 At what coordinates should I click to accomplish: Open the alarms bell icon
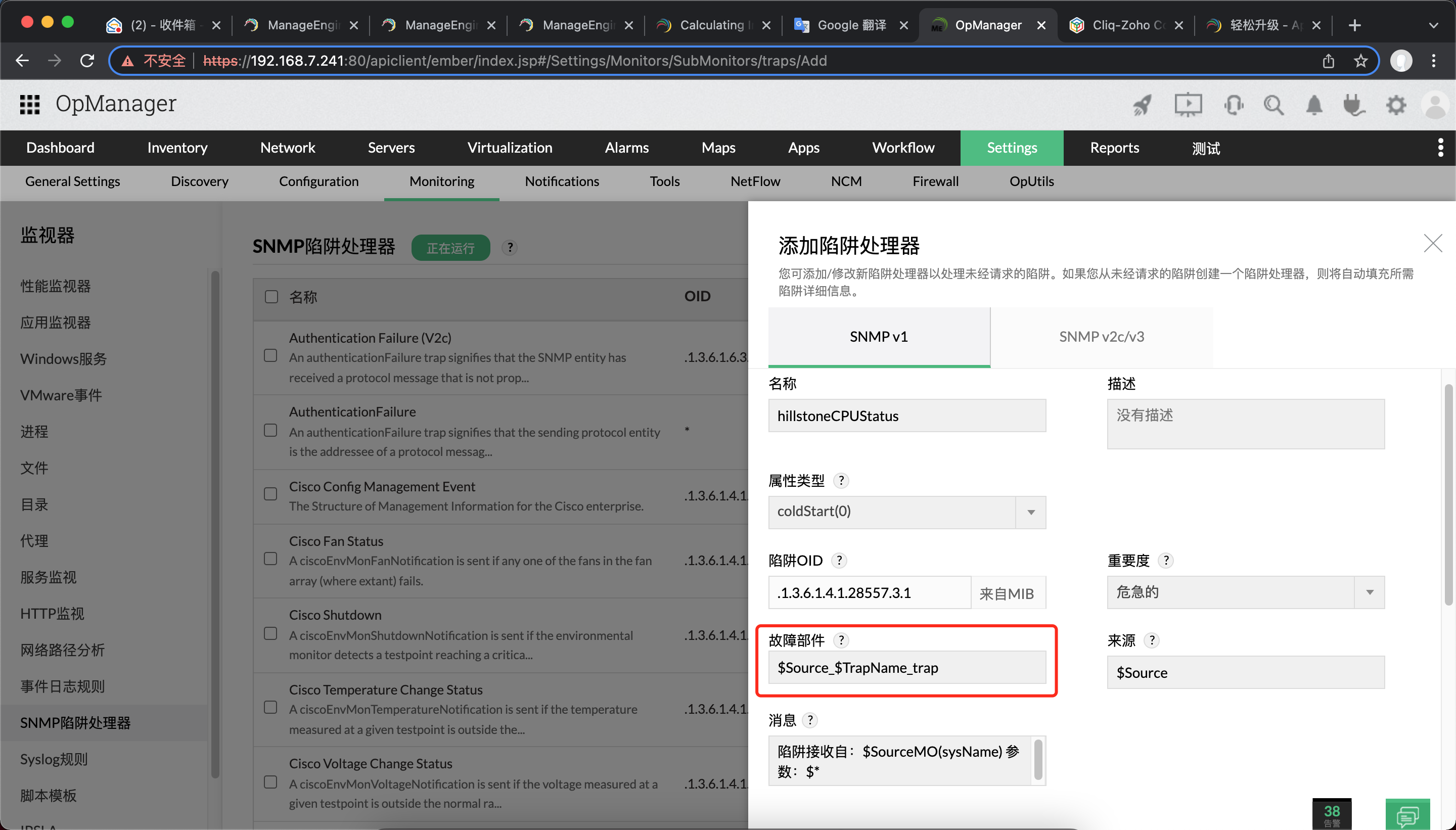pyautogui.click(x=1314, y=105)
